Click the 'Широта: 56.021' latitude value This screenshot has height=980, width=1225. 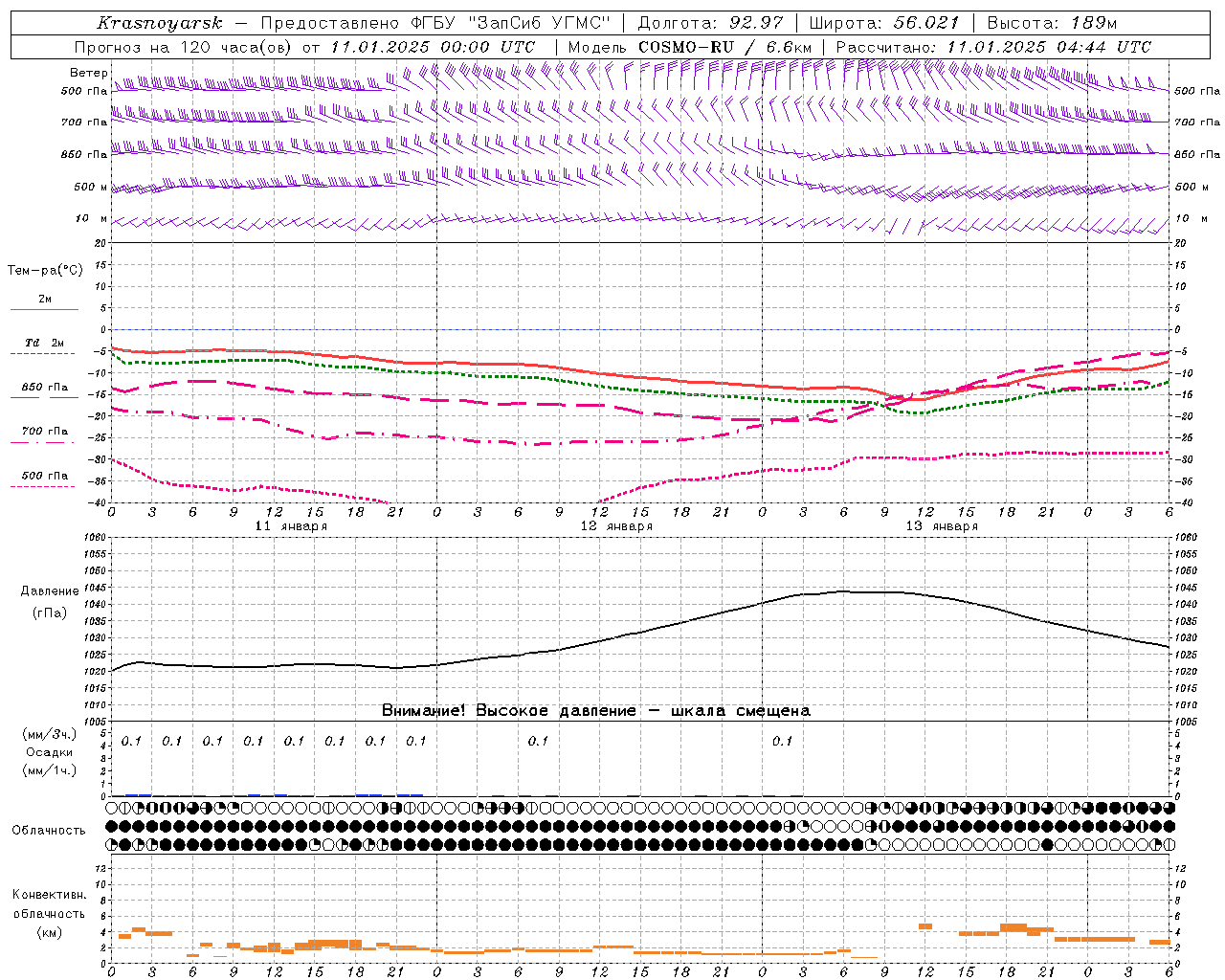tap(883, 23)
